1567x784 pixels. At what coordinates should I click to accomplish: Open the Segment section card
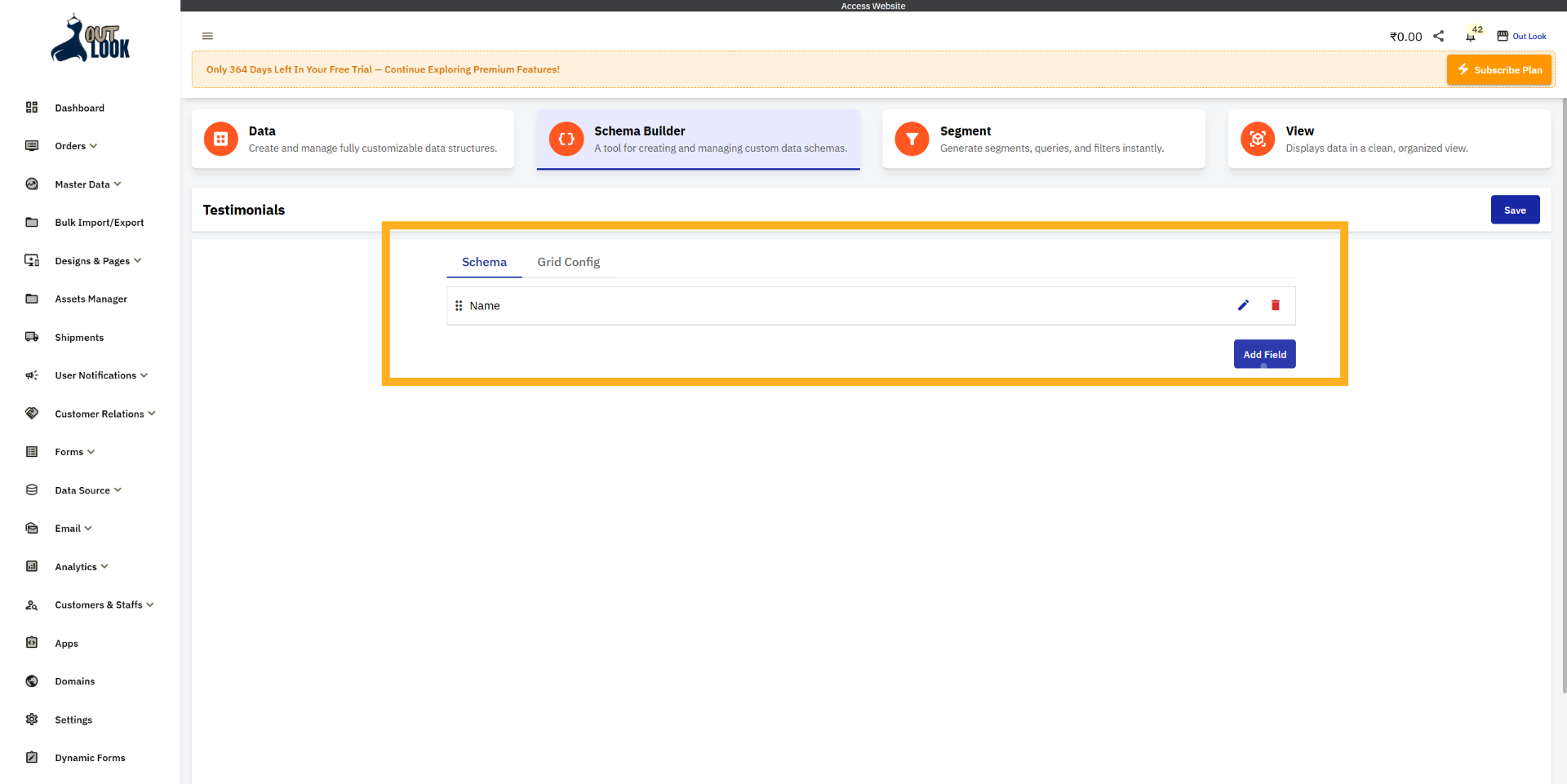point(1044,139)
